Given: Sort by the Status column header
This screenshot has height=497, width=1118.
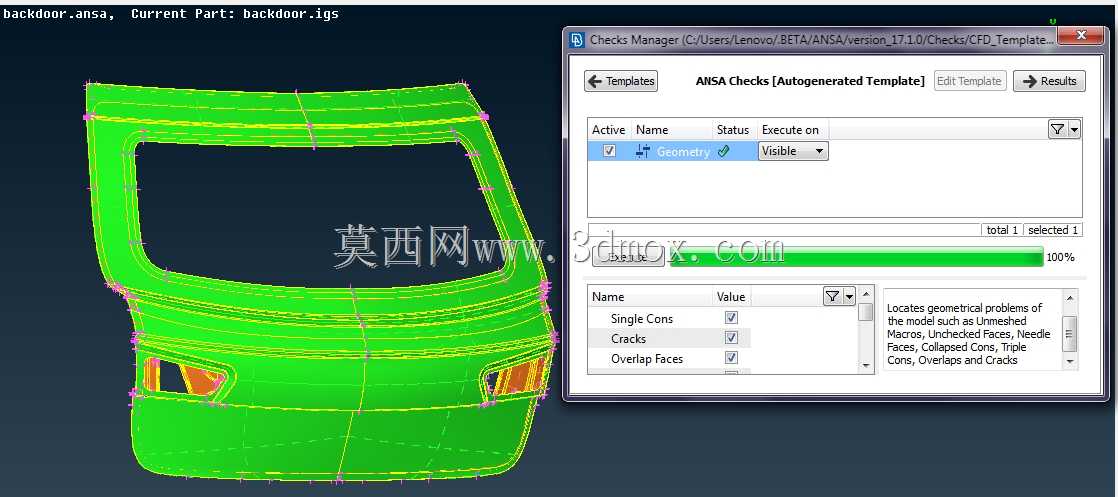Looking at the screenshot, I should pos(734,130).
